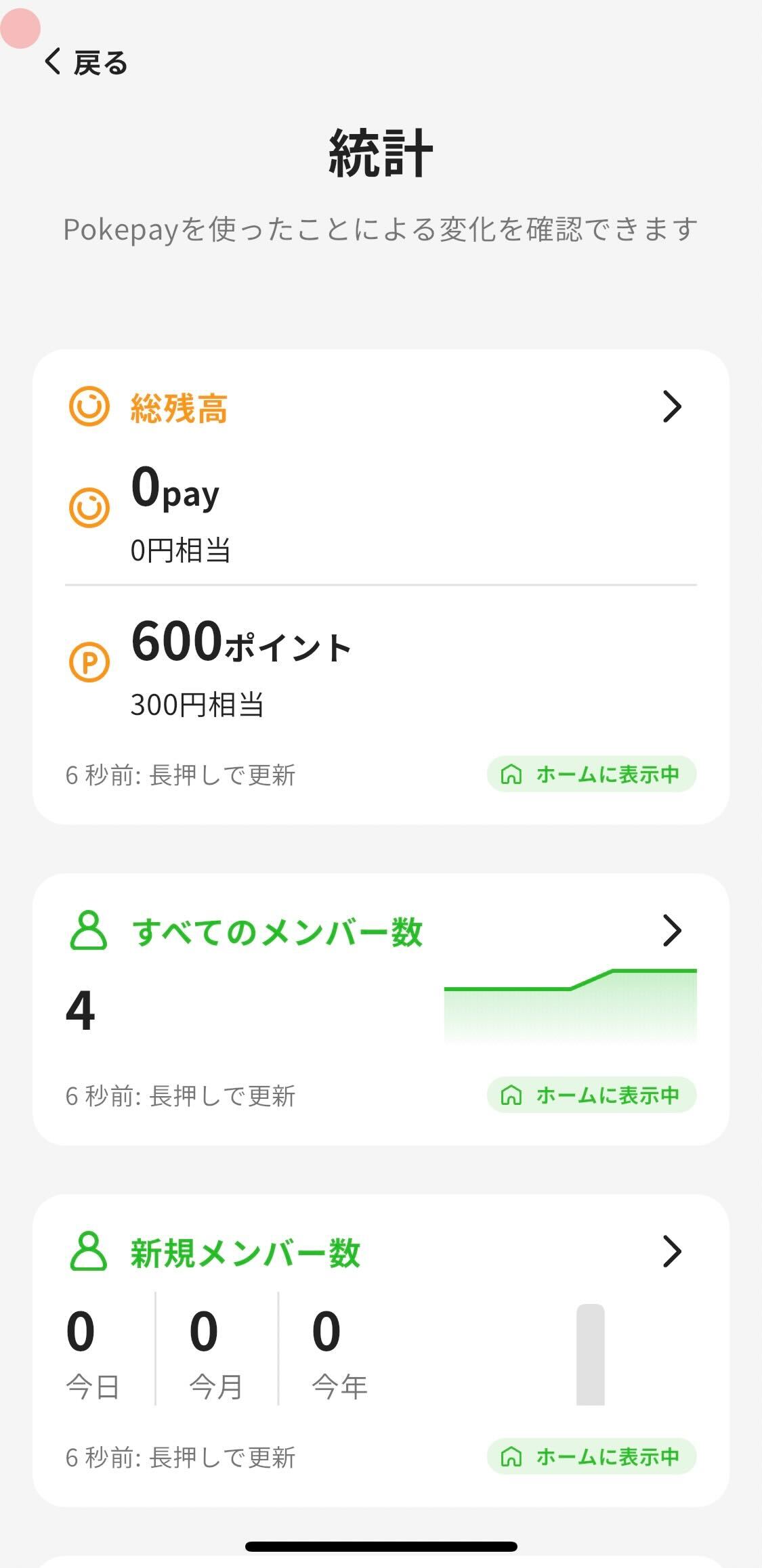Screen dimensions: 762x1568
Task: Click the orange 総残高 smiley icon
Action: (x=89, y=406)
